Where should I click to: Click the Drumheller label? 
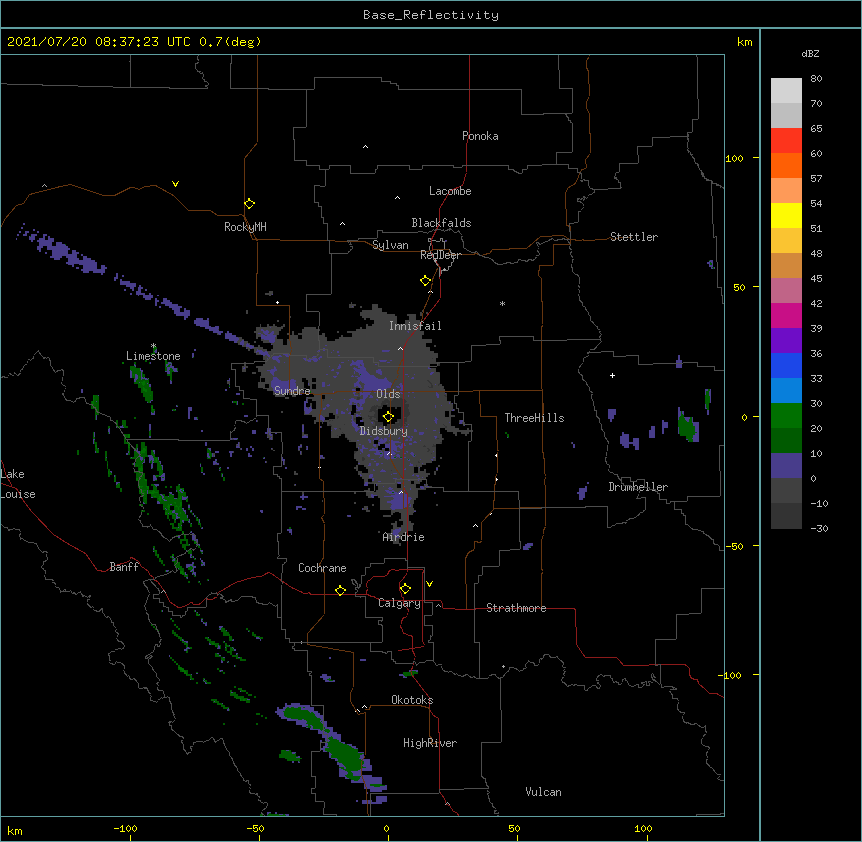(638, 487)
